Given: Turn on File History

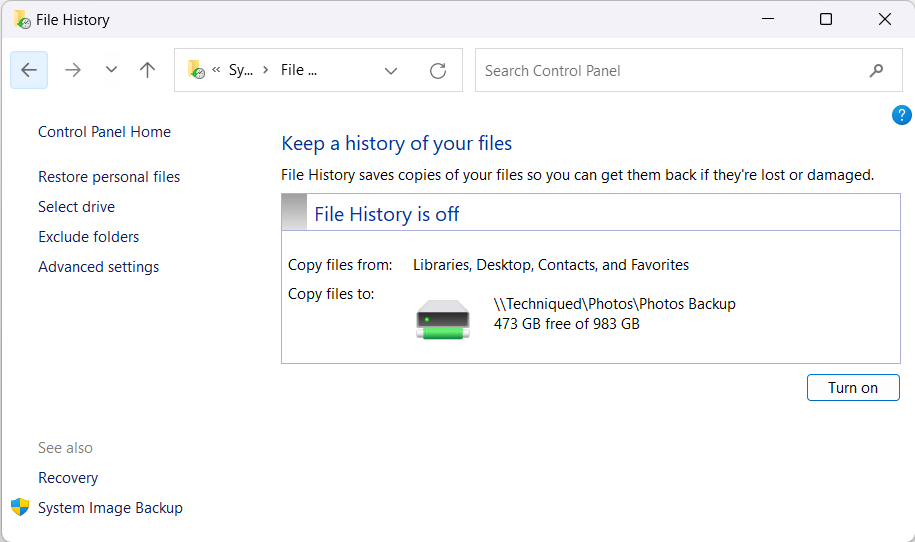Looking at the screenshot, I should click(x=853, y=387).
